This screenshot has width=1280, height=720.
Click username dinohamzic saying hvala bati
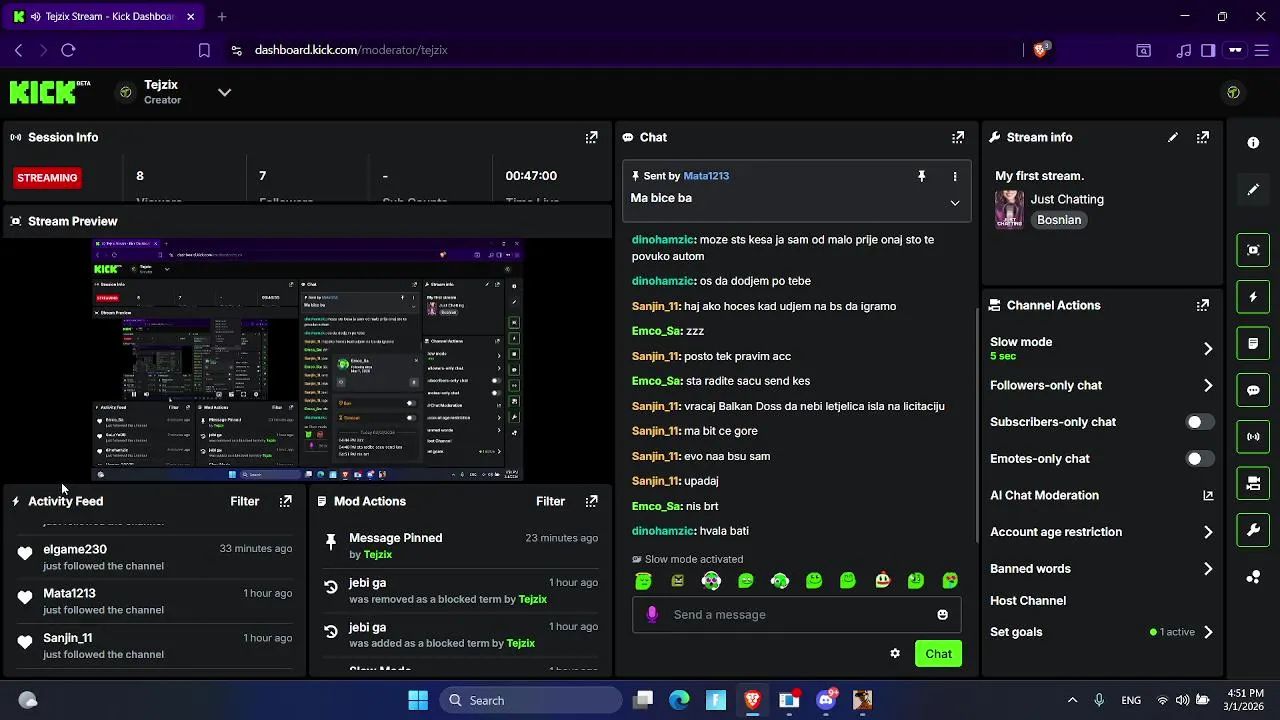pyautogui.click(x=663, y=531)
